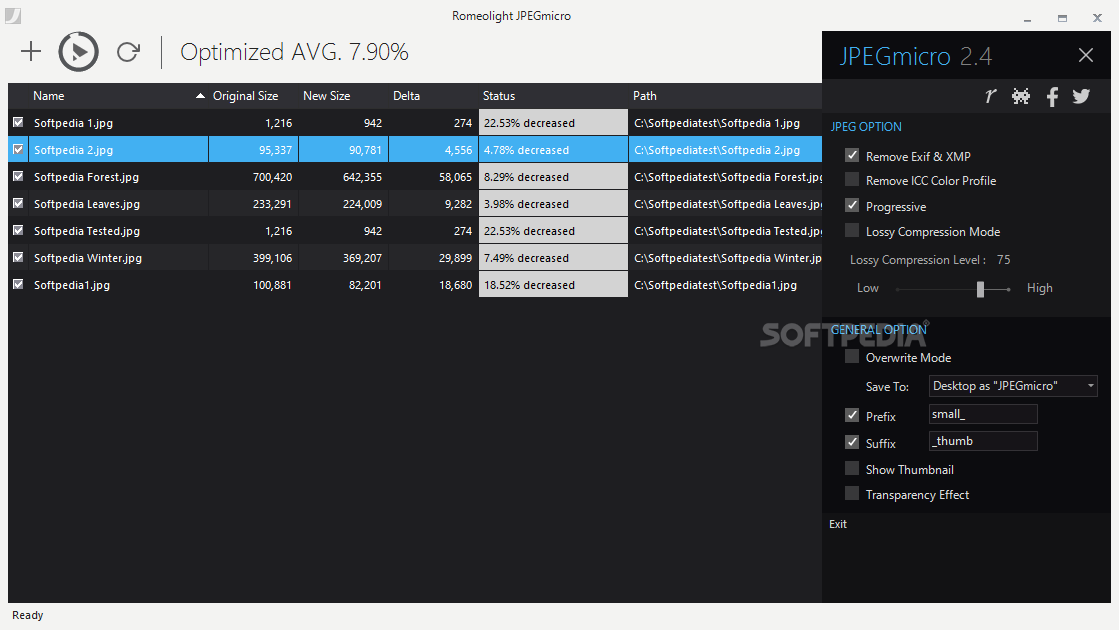Uncheck the Softpedia Tested.jpg checkbox
This screenshot has height=630, width=1119.
19,230
